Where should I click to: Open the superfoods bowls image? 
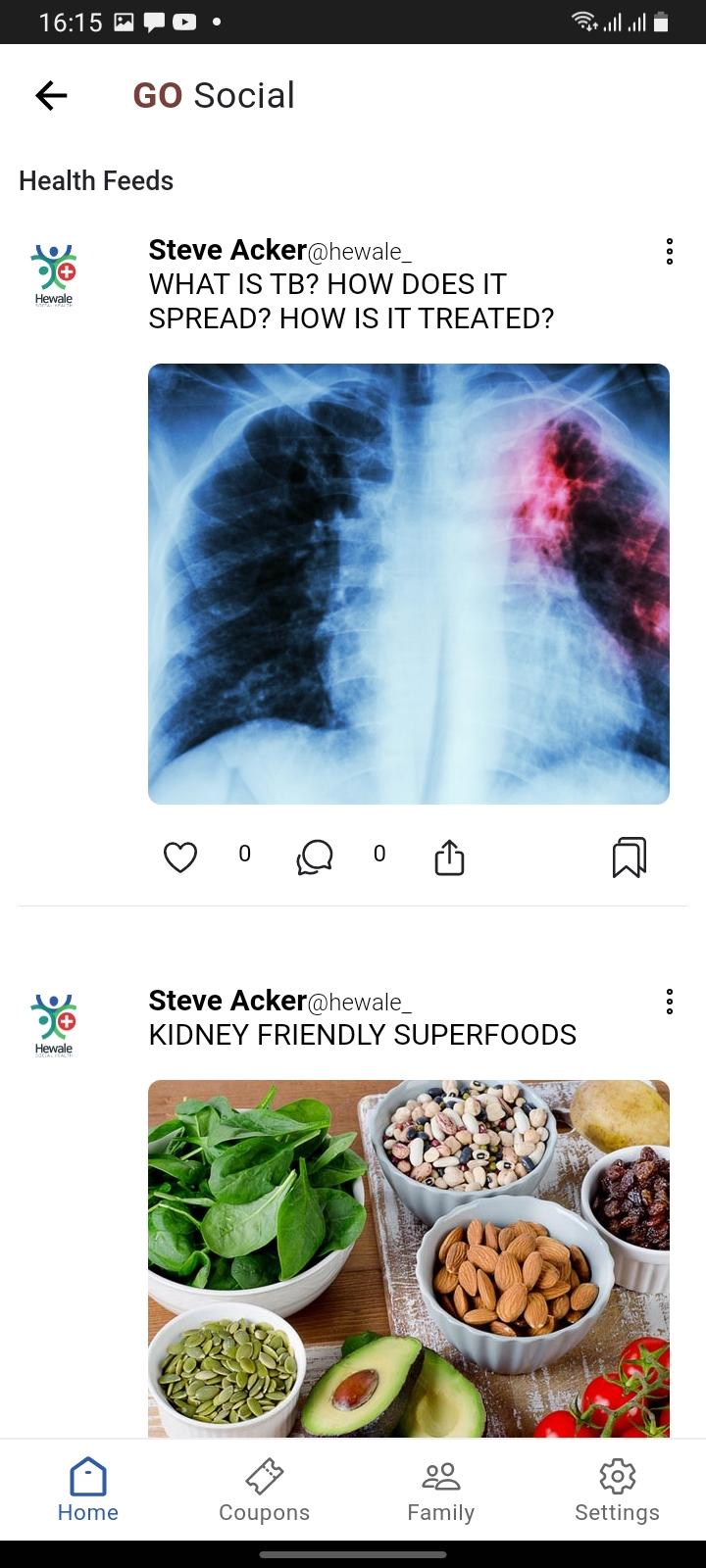pyautogui.click(x=409, y=1258)
